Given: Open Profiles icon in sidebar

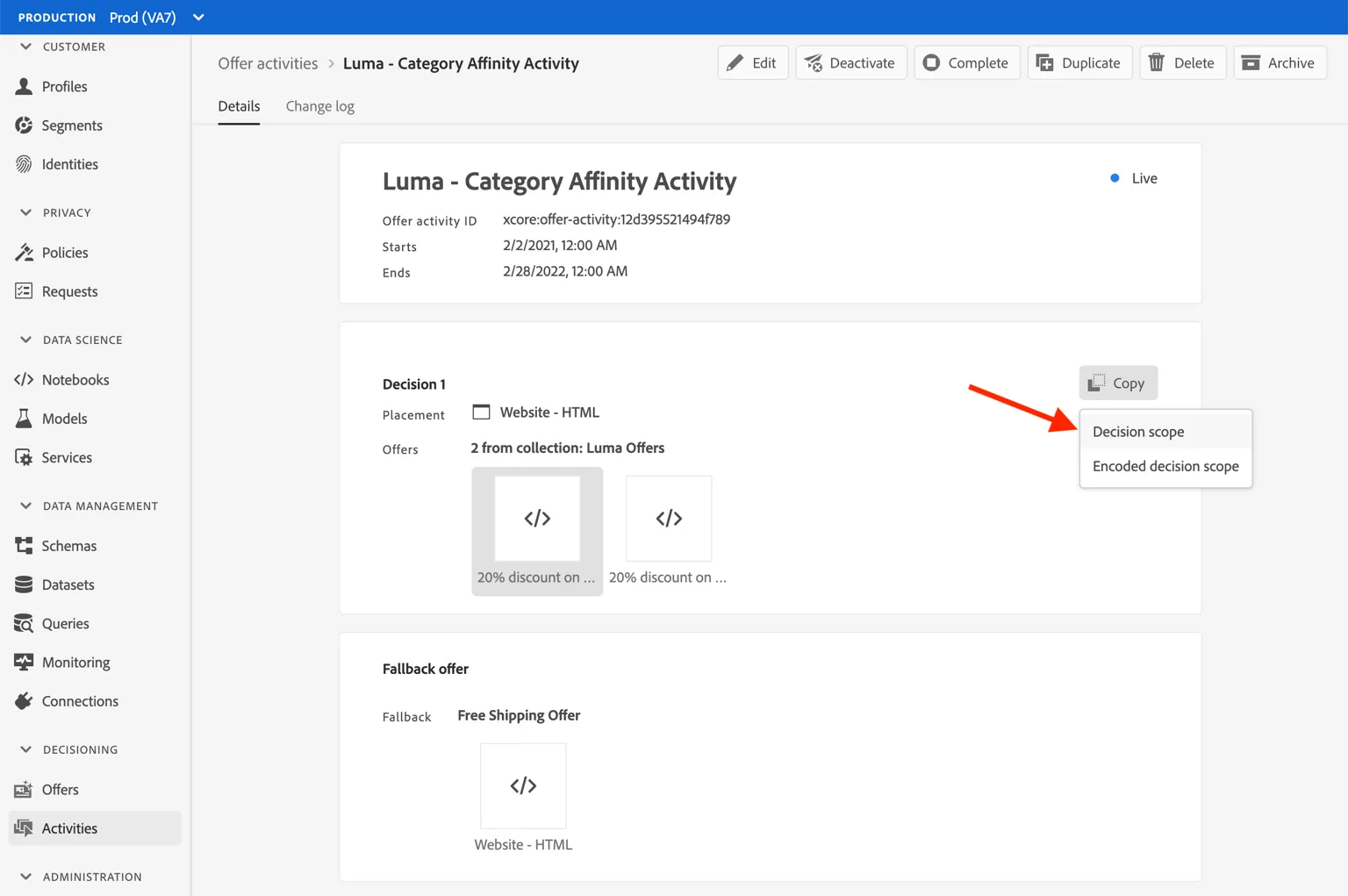Looking at the screenshot, I should pyautogui.click(x=24, y=86).
